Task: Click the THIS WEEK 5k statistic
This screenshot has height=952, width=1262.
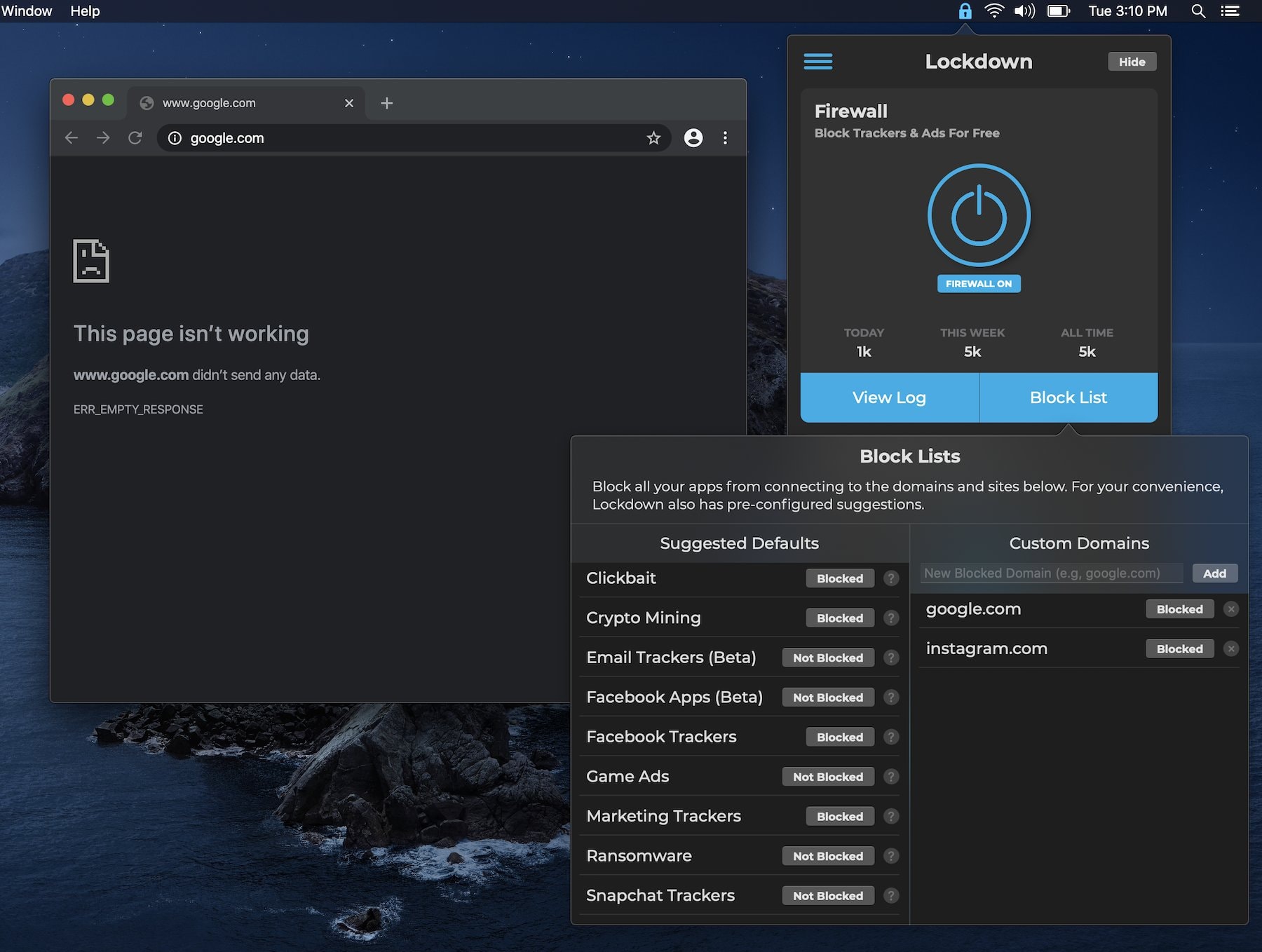Action: (x=972, y=343)
